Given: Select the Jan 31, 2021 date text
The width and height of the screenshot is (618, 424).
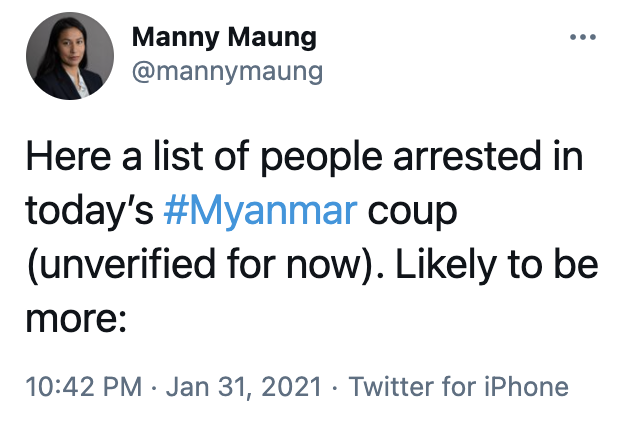Looking at the screenshot, I should tap(244, 387).
